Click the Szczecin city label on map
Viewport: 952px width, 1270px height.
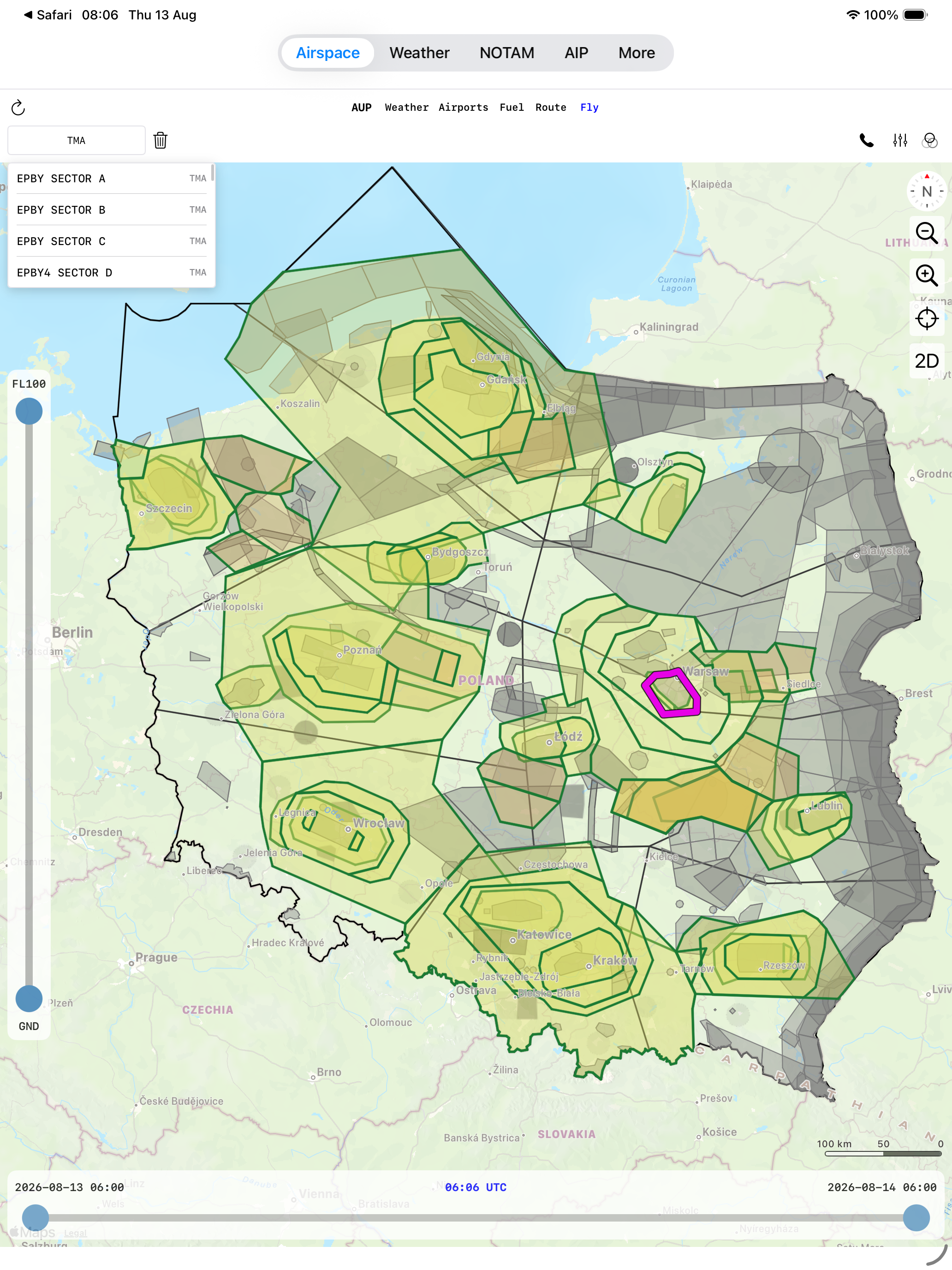[x=169, y=508]
